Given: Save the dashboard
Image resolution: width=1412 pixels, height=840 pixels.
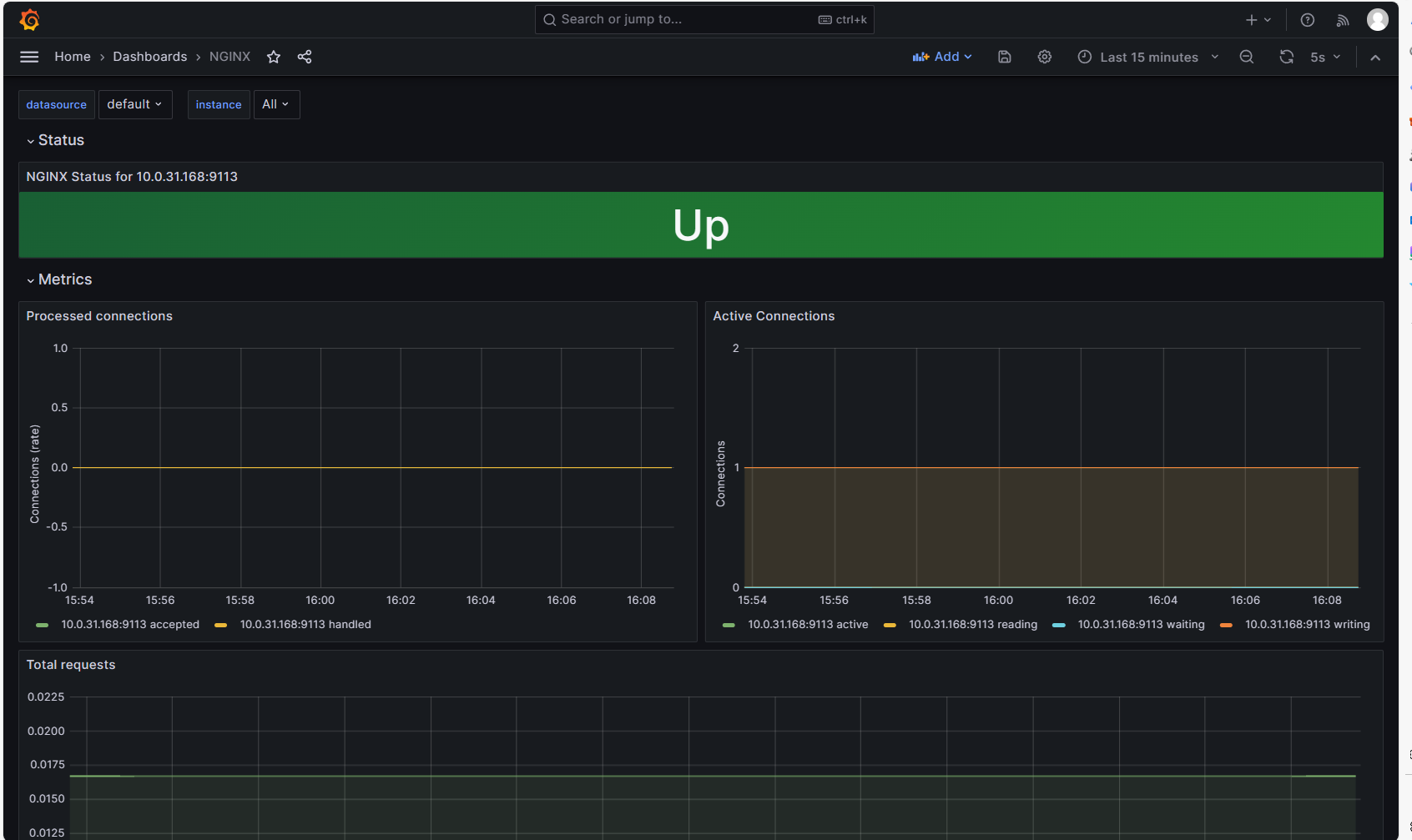Looking at the screenshot, I should [x=1005, y=57].
